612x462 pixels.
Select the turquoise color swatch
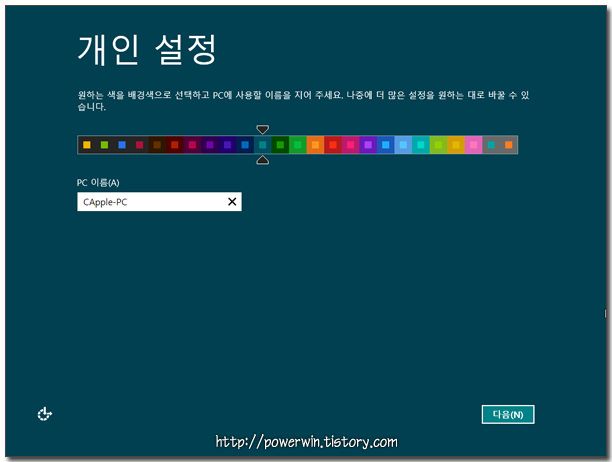pyautogui.click(x=421, y=145)
